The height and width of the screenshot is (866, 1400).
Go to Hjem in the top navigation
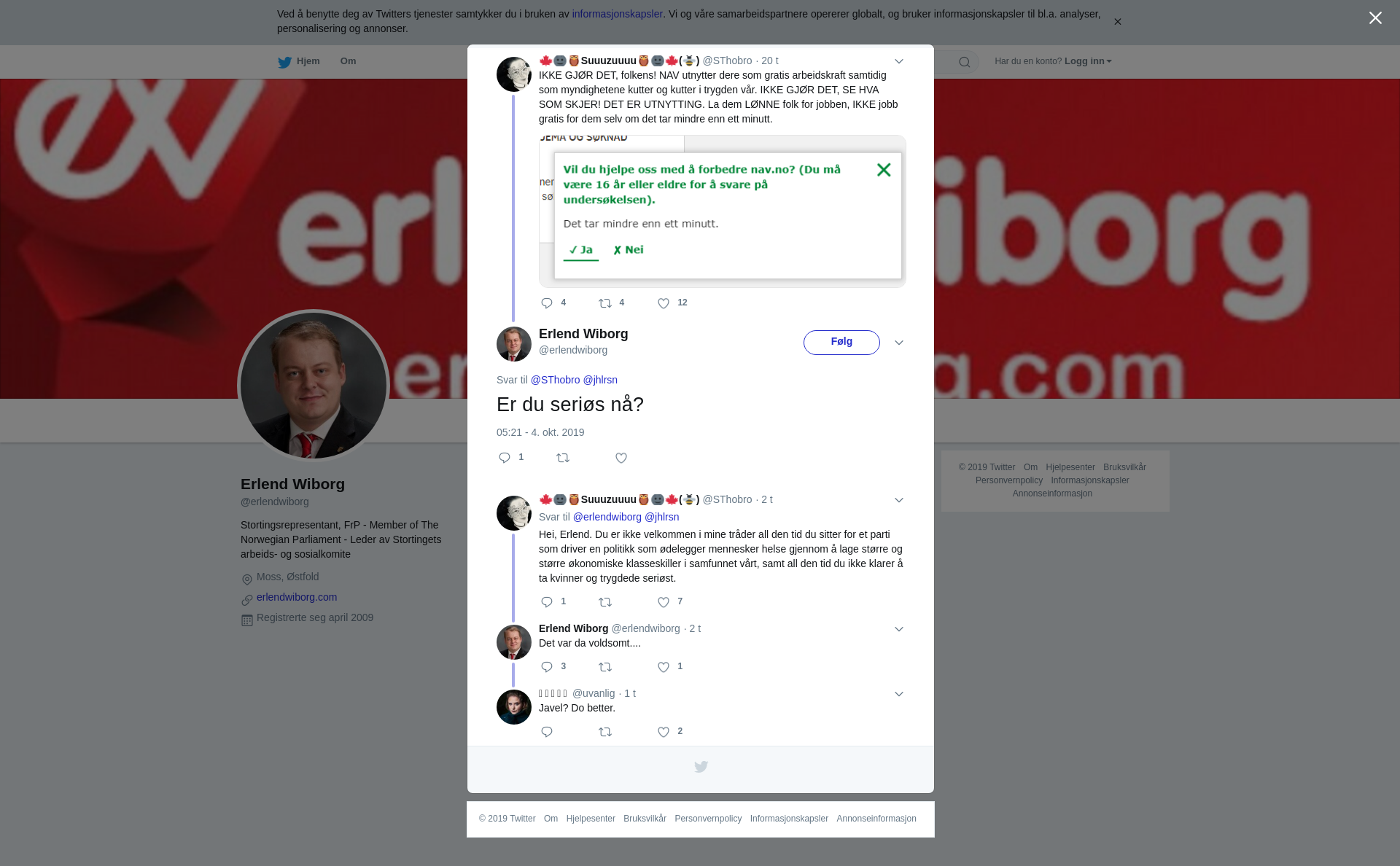click(x=299, y=61)
